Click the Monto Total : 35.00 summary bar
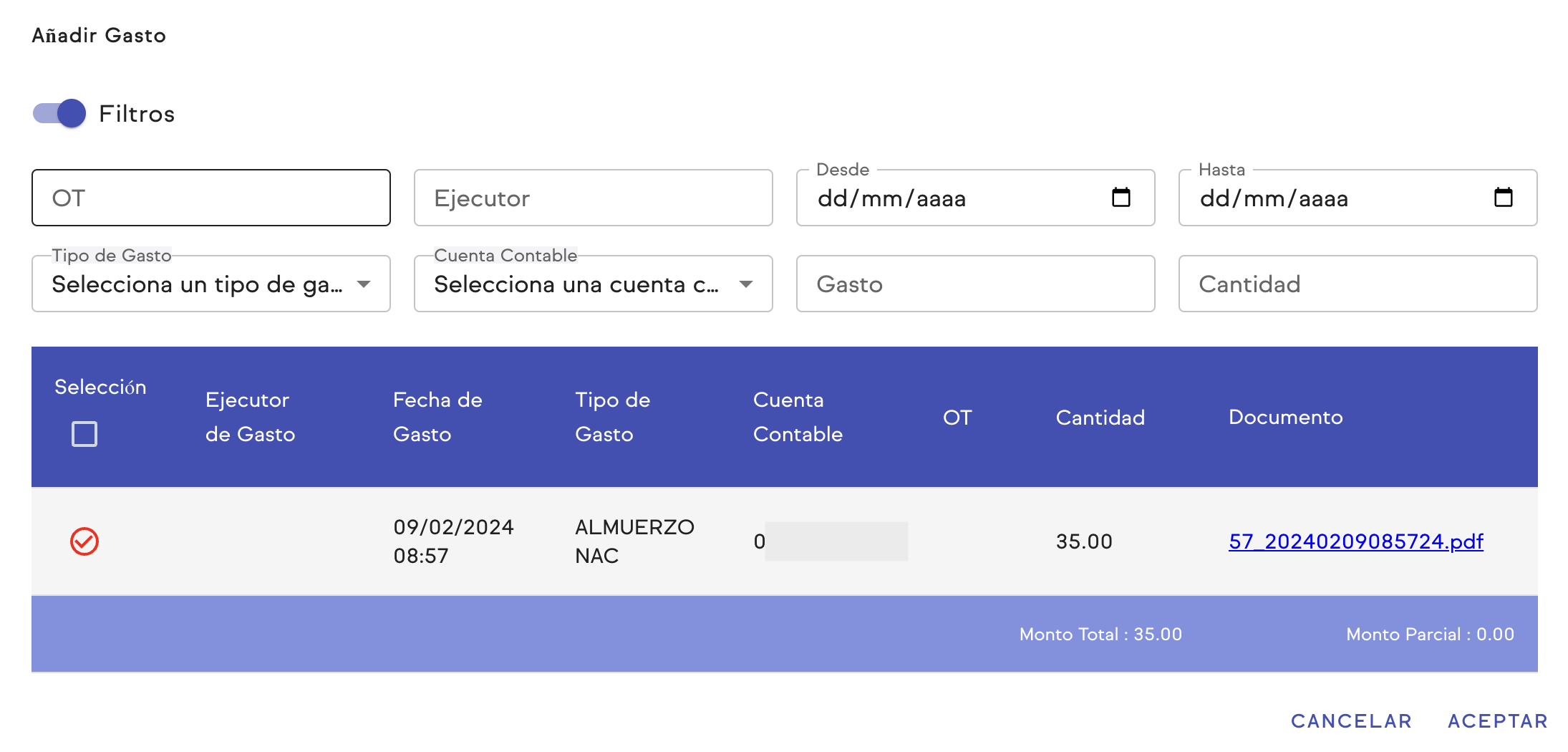Viewport: 1568px width, 752px height. (x=1100, y=634)
